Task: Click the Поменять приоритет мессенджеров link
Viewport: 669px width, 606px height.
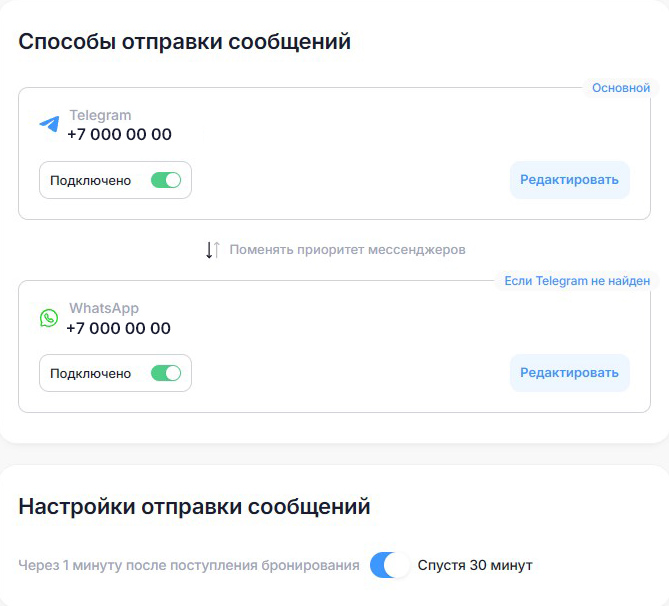Action: click(x=347, y=250)
